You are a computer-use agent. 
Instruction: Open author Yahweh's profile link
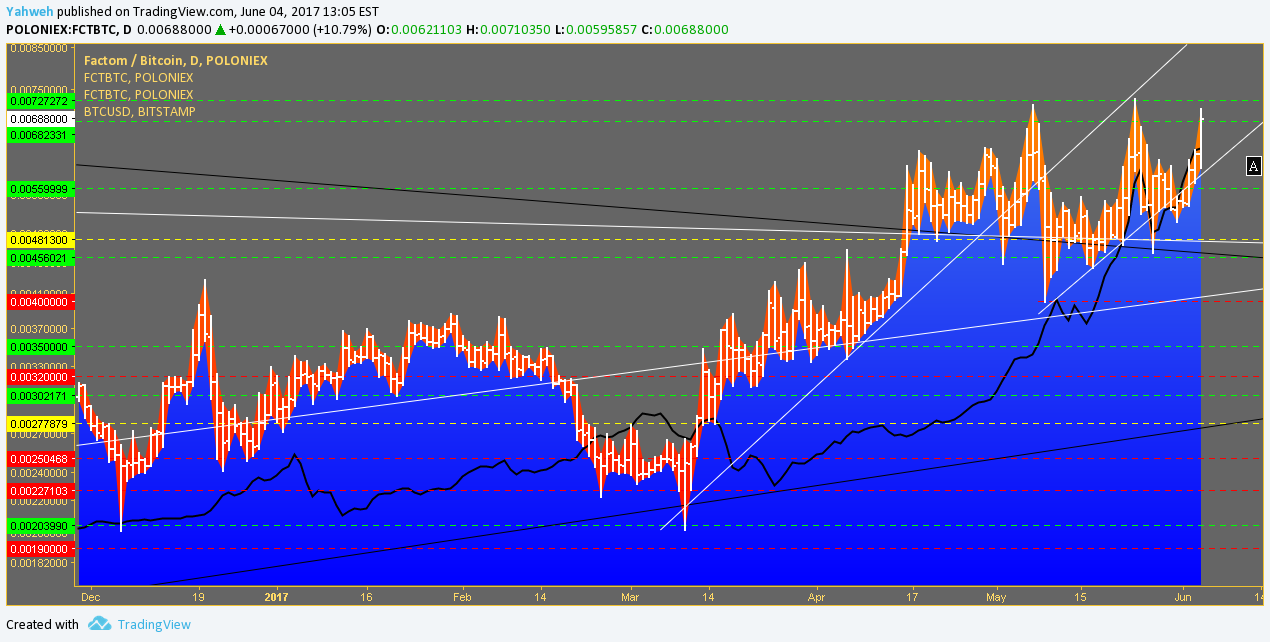(x=30, y=12)
